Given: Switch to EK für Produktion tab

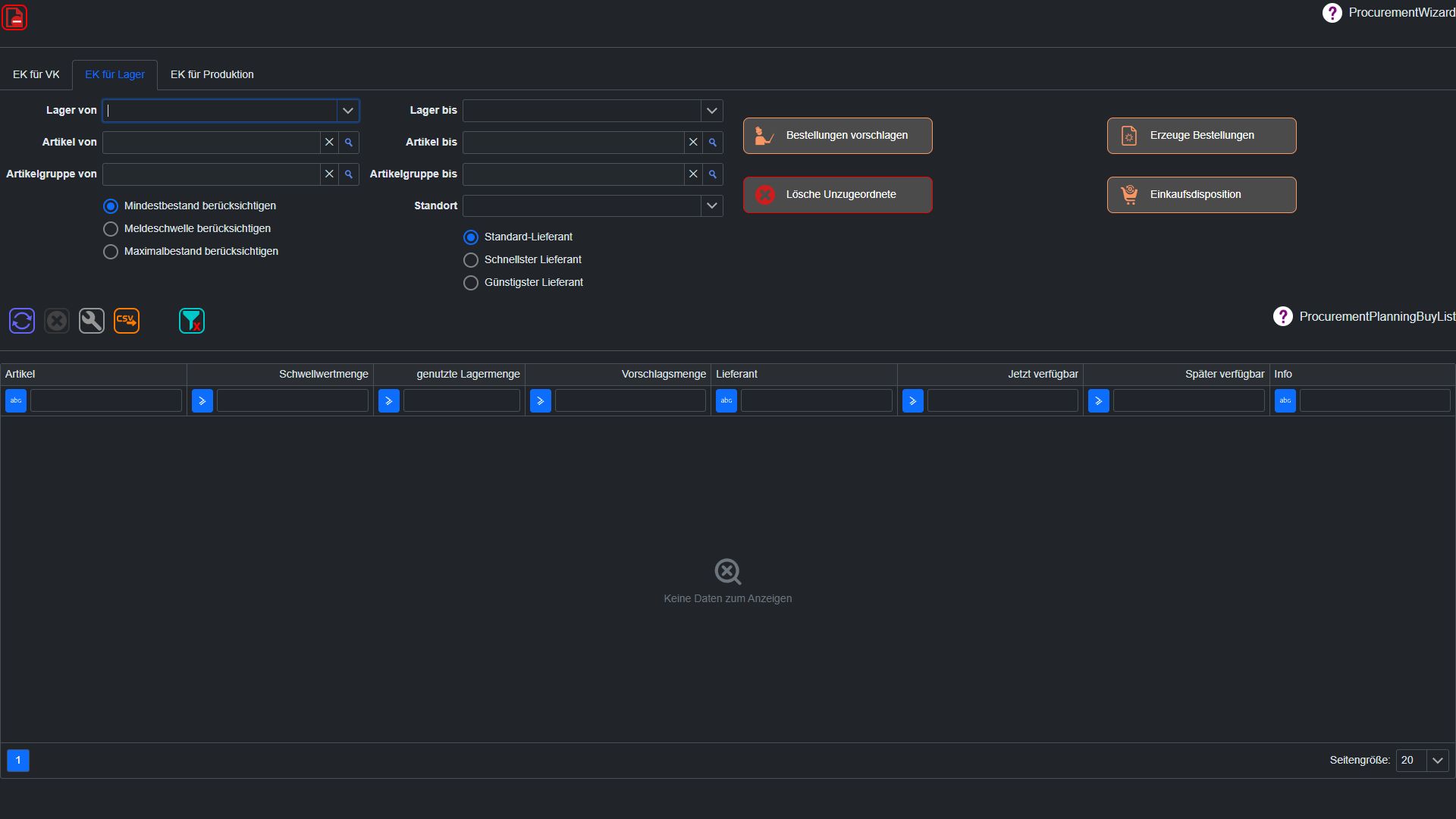Looking at the screenshot, I should point(212,74).
